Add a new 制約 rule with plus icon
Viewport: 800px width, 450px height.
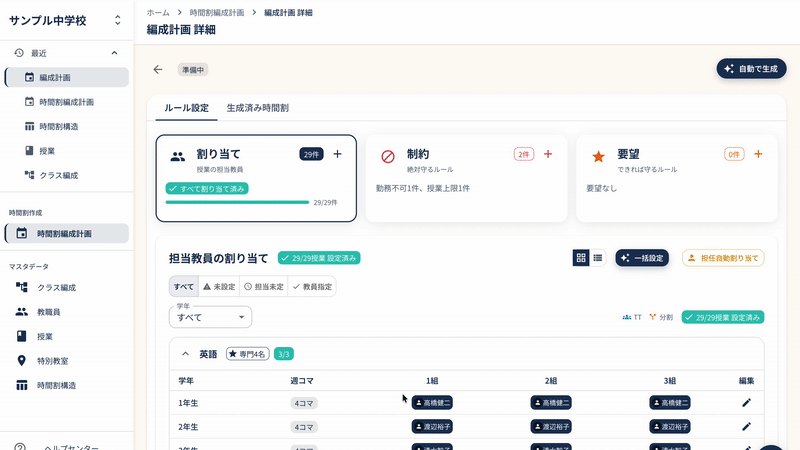548,154
